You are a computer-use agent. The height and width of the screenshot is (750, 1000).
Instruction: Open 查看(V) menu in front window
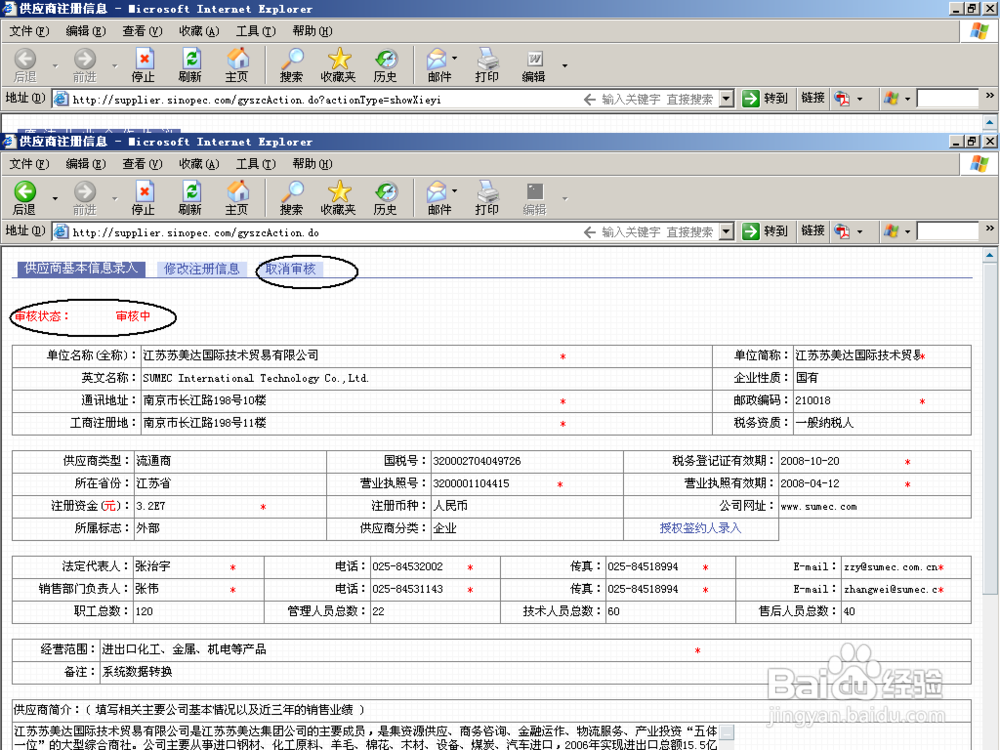[x=142, y=164]
